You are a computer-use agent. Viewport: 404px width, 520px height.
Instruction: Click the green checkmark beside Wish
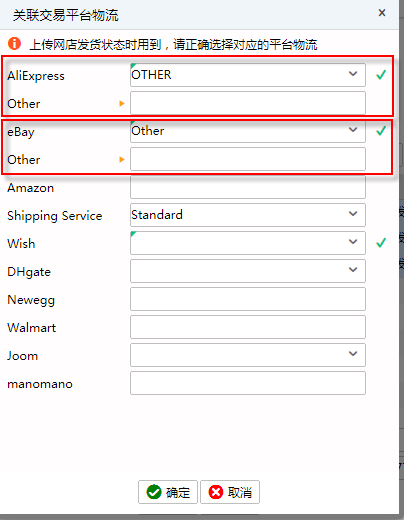381,243
